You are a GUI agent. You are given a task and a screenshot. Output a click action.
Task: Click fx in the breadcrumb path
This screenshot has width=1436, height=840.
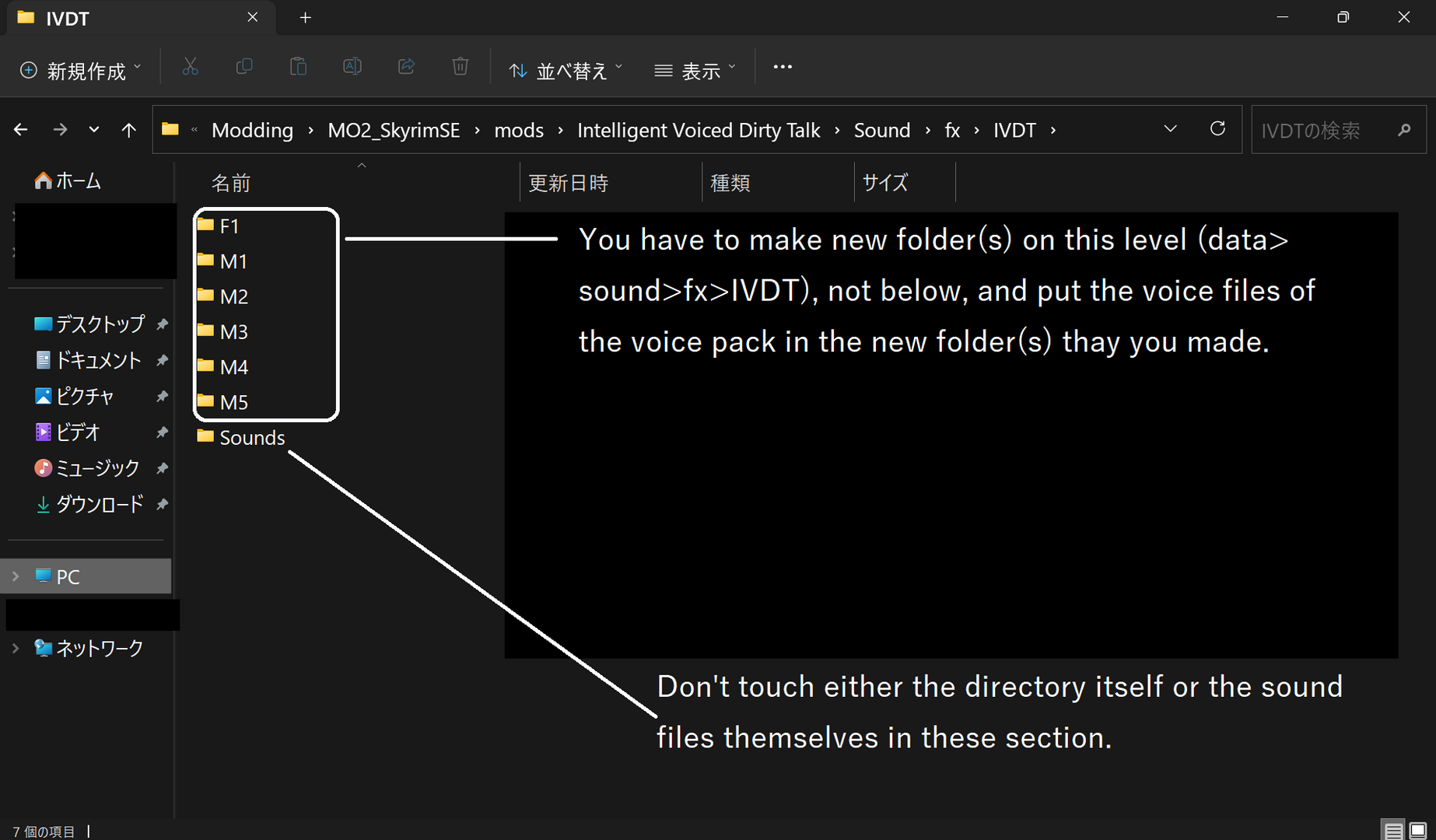point(952,130)
